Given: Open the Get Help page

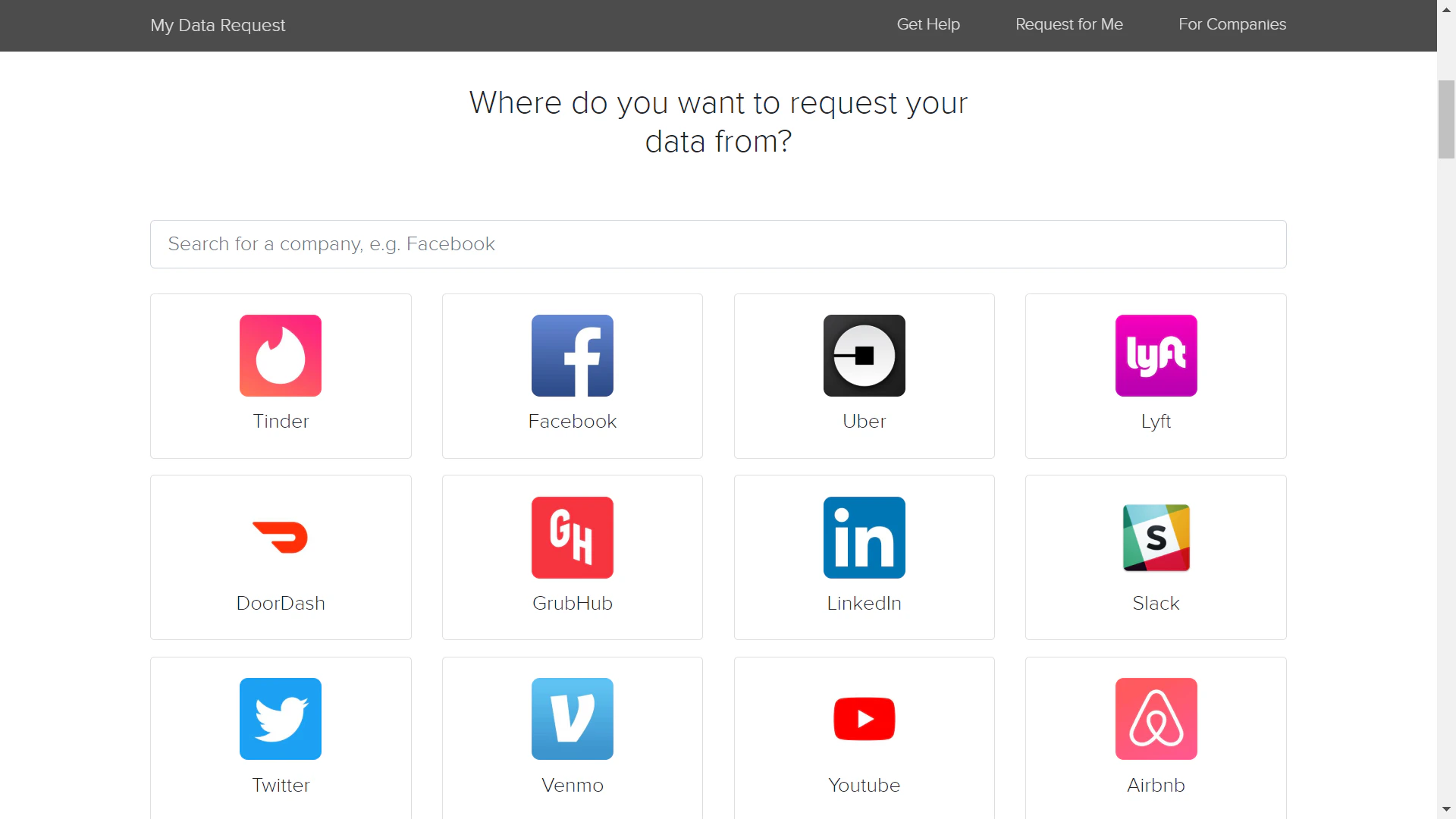Looking at the screenshot, I should tap(927, 24).
